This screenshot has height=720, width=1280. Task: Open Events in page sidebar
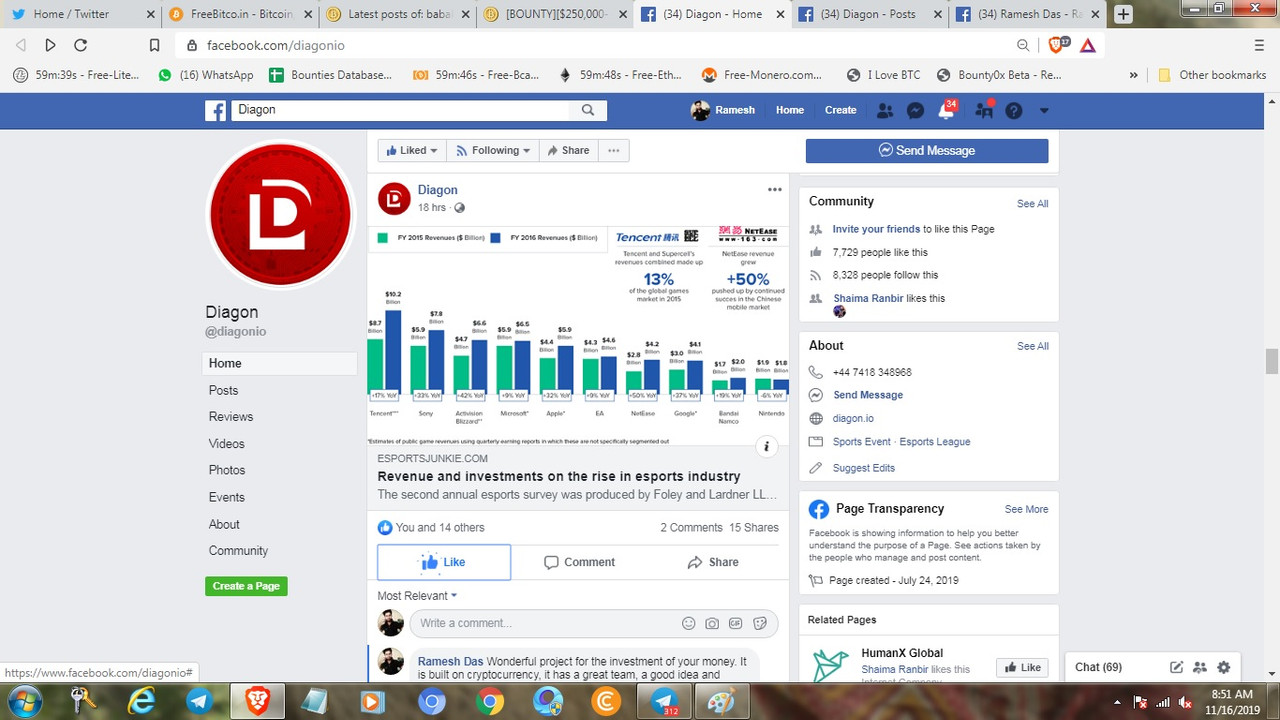[227, 497]
